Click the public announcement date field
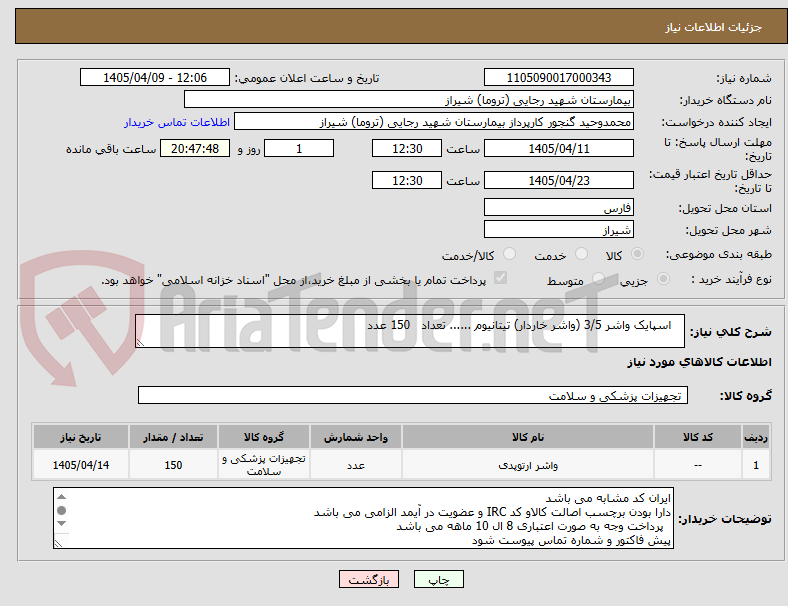The width and height of the screenshot is (788, 606). tap(155, 77)
